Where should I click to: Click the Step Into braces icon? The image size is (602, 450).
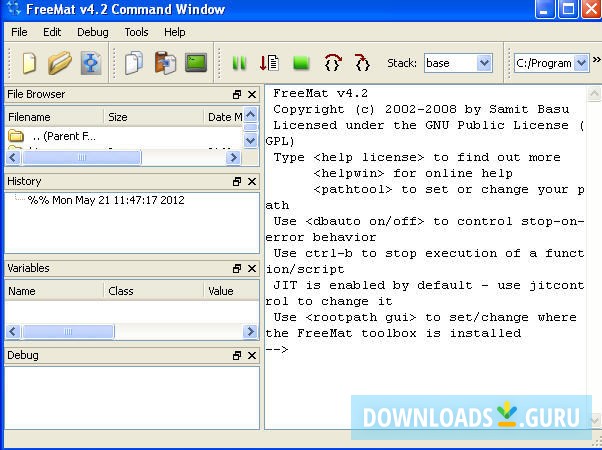362,63
